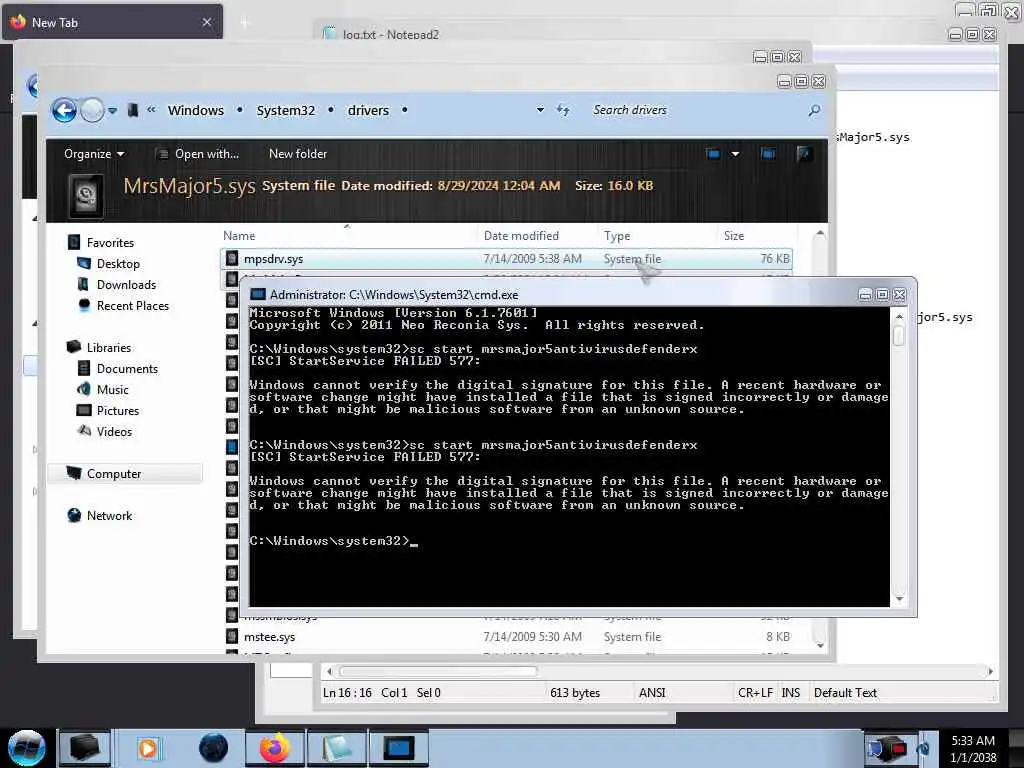Open Libraries in navigation pane

point(108,347)
